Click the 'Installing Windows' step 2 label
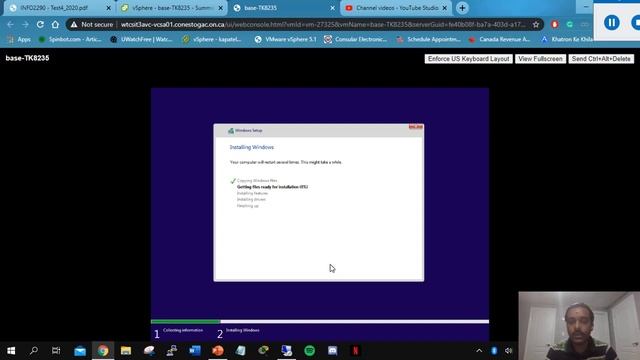The image size is (640, 360). tap(242, 330)
